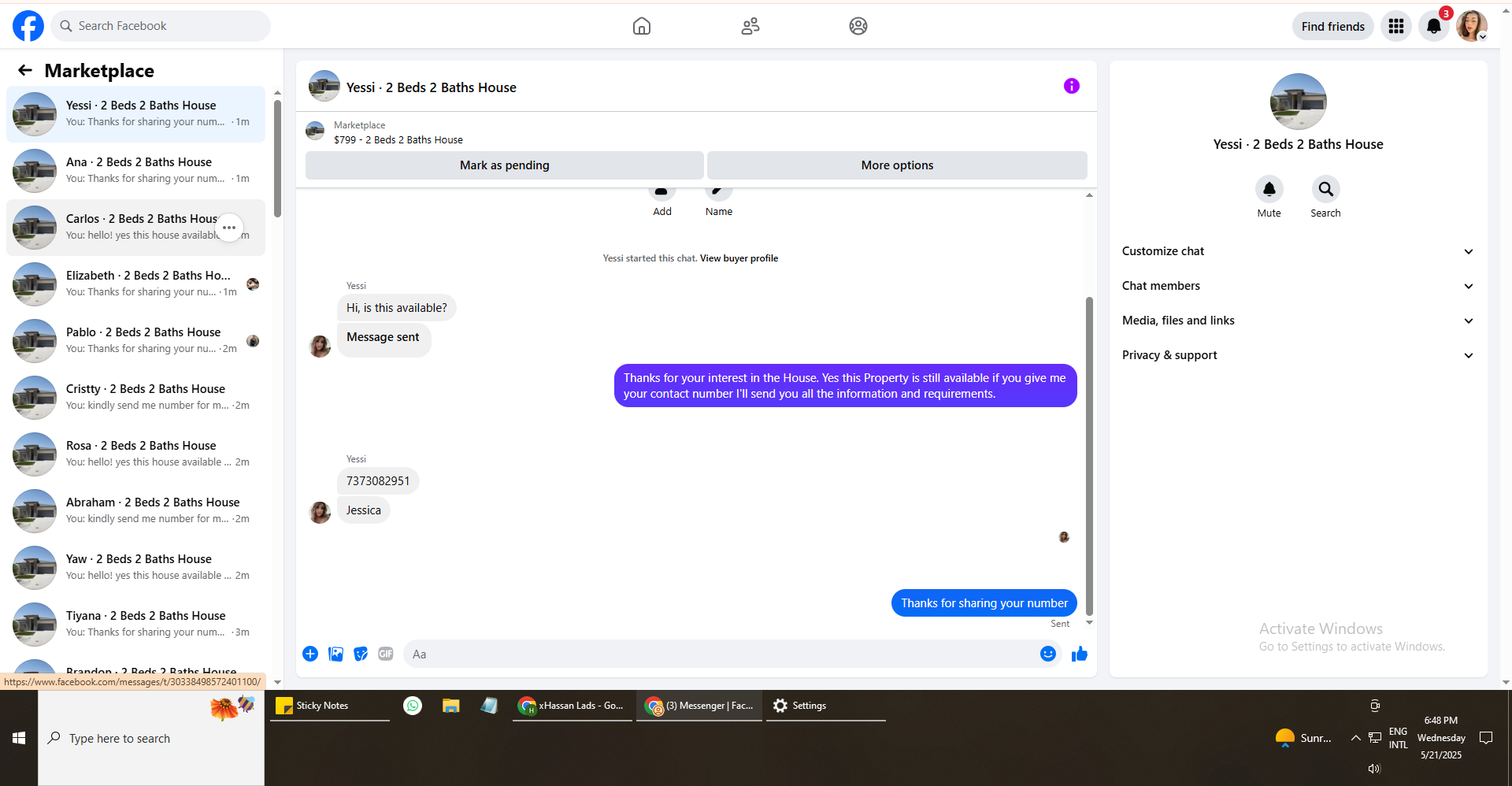The image size is (1512, 786).
Task: Expand the Chat members section
Action: point(1298,286)
